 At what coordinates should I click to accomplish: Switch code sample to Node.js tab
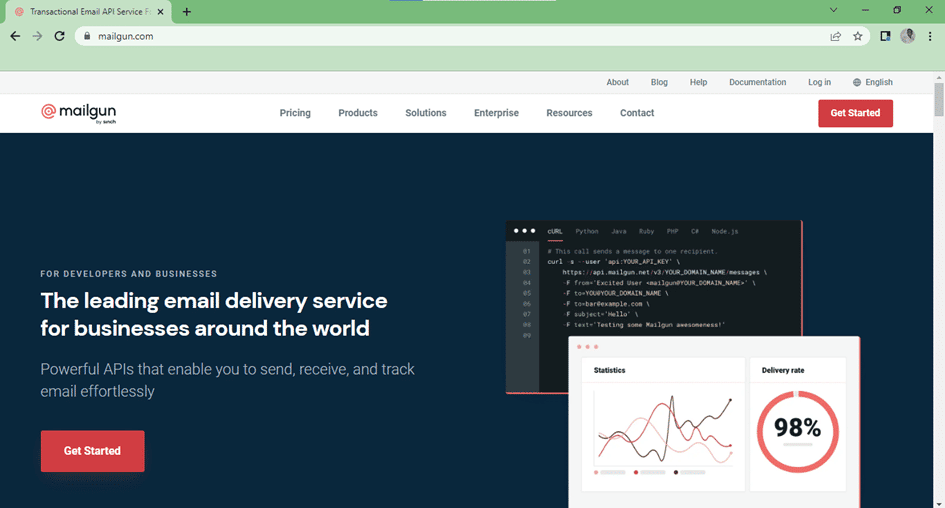724,231
